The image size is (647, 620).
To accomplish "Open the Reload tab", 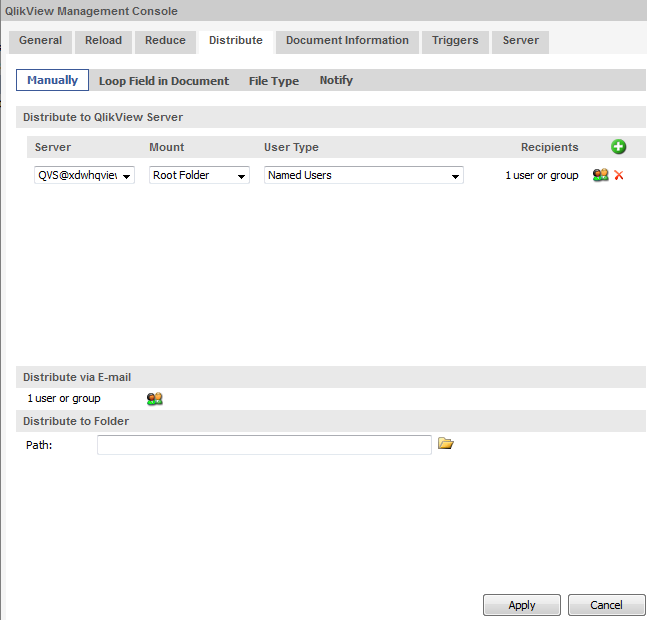I will [103, 41].
